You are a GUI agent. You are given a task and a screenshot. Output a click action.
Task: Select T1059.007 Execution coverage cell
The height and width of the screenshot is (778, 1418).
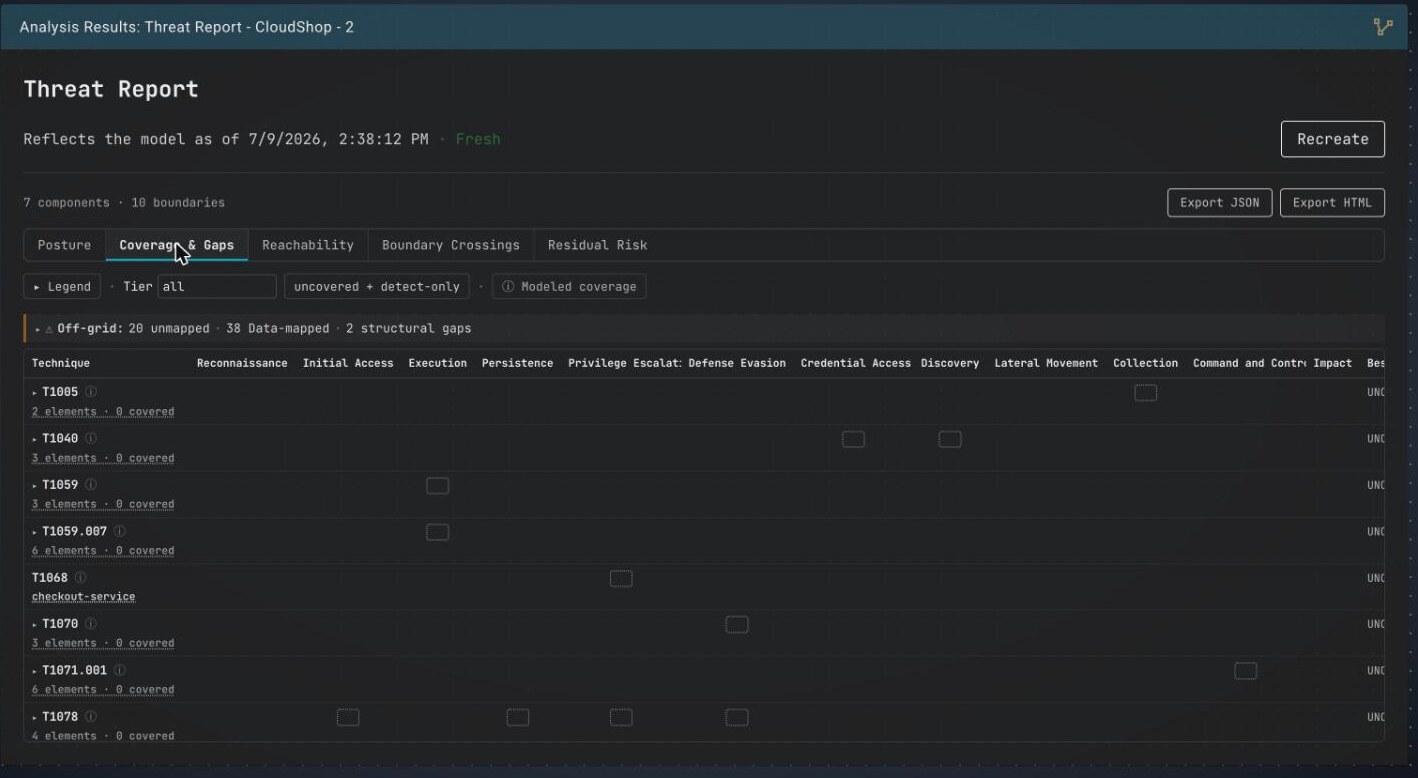click(437, 532)
